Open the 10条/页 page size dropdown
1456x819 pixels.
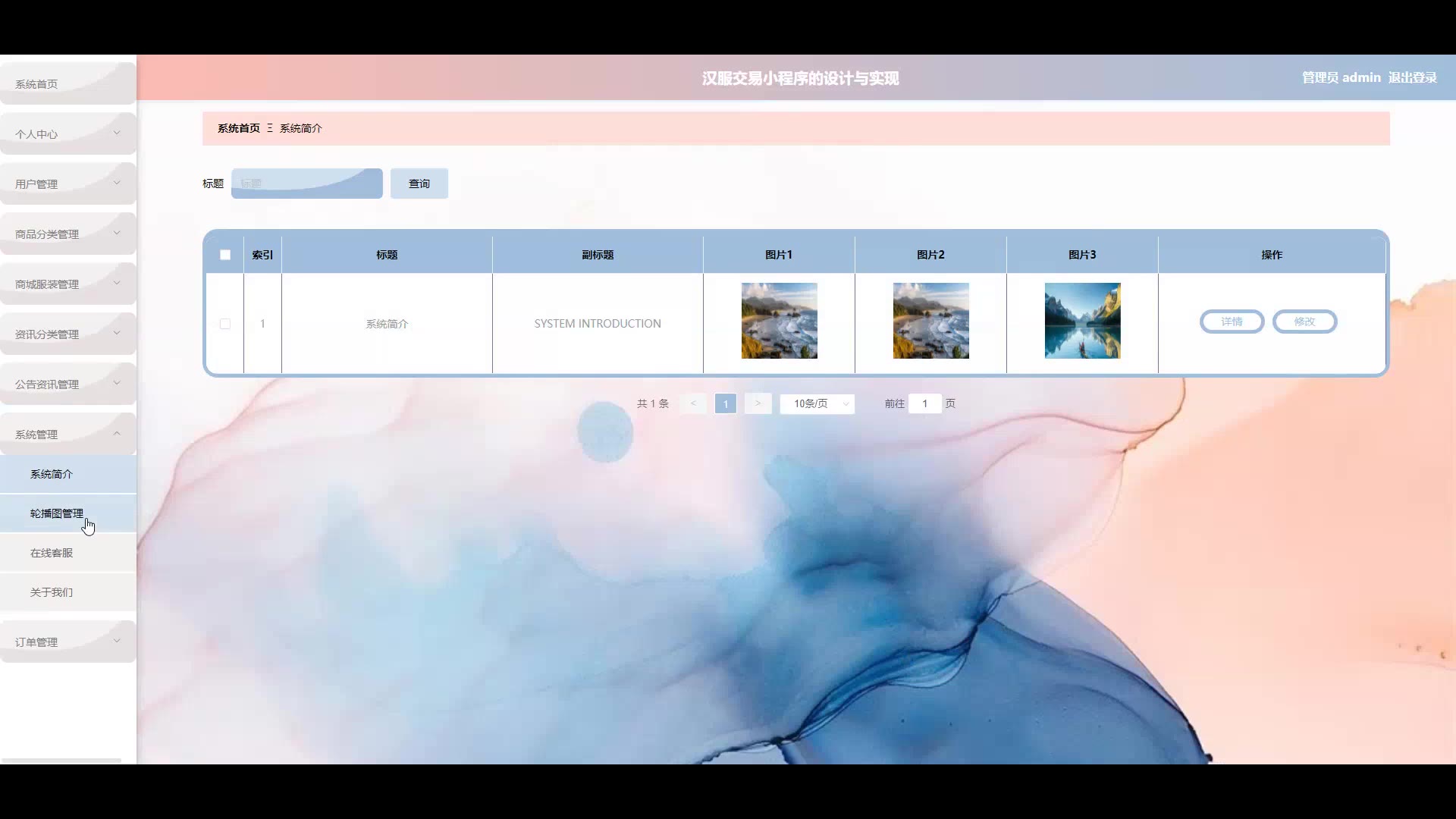tap(817, 403)
